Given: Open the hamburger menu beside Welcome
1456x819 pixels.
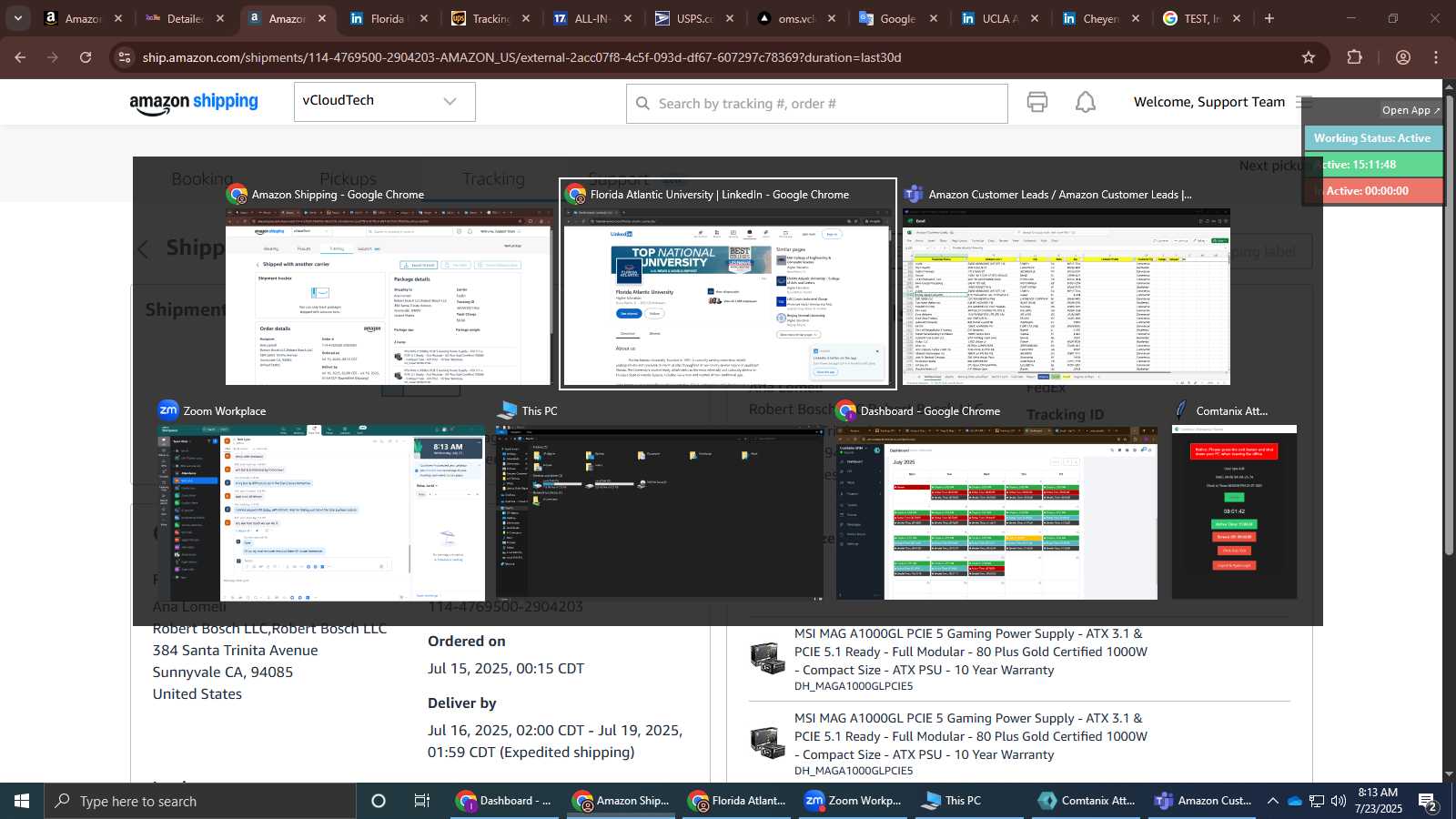Looking at the screenshot, I should click(x=1304, y=102).
